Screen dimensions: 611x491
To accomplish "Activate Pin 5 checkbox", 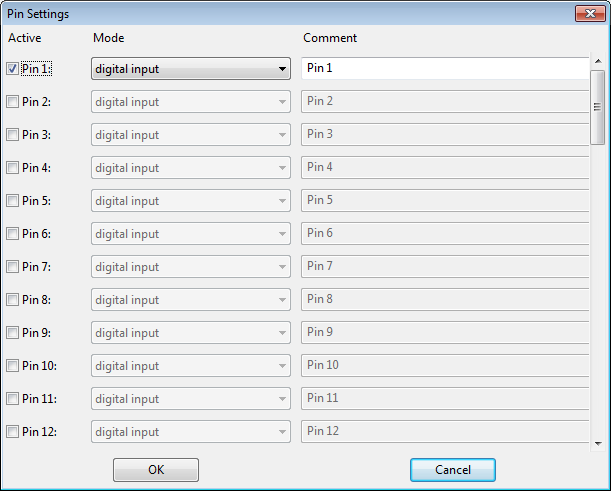I will 12,201.
